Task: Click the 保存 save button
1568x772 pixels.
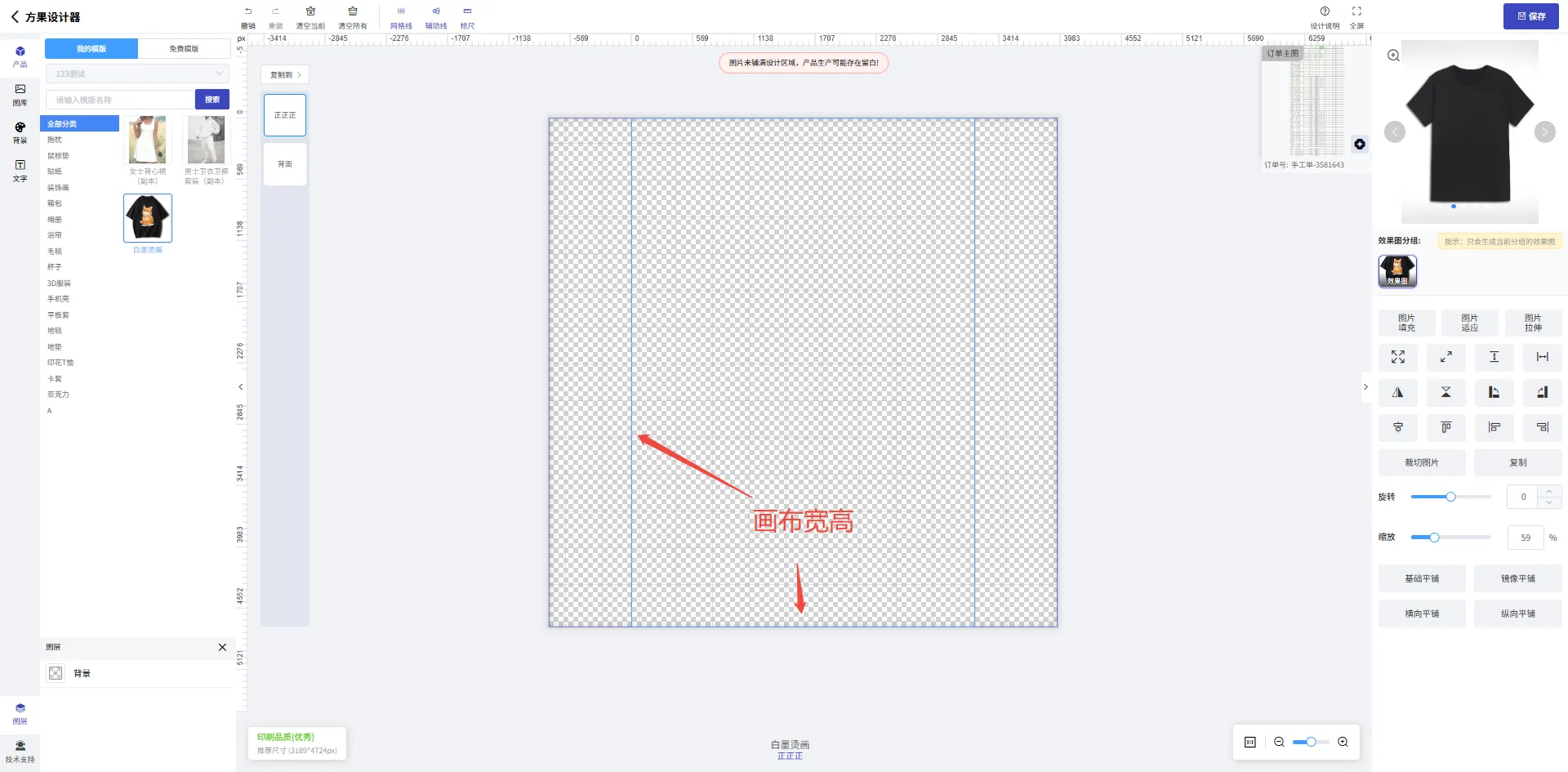Action: click(1531, 16)
